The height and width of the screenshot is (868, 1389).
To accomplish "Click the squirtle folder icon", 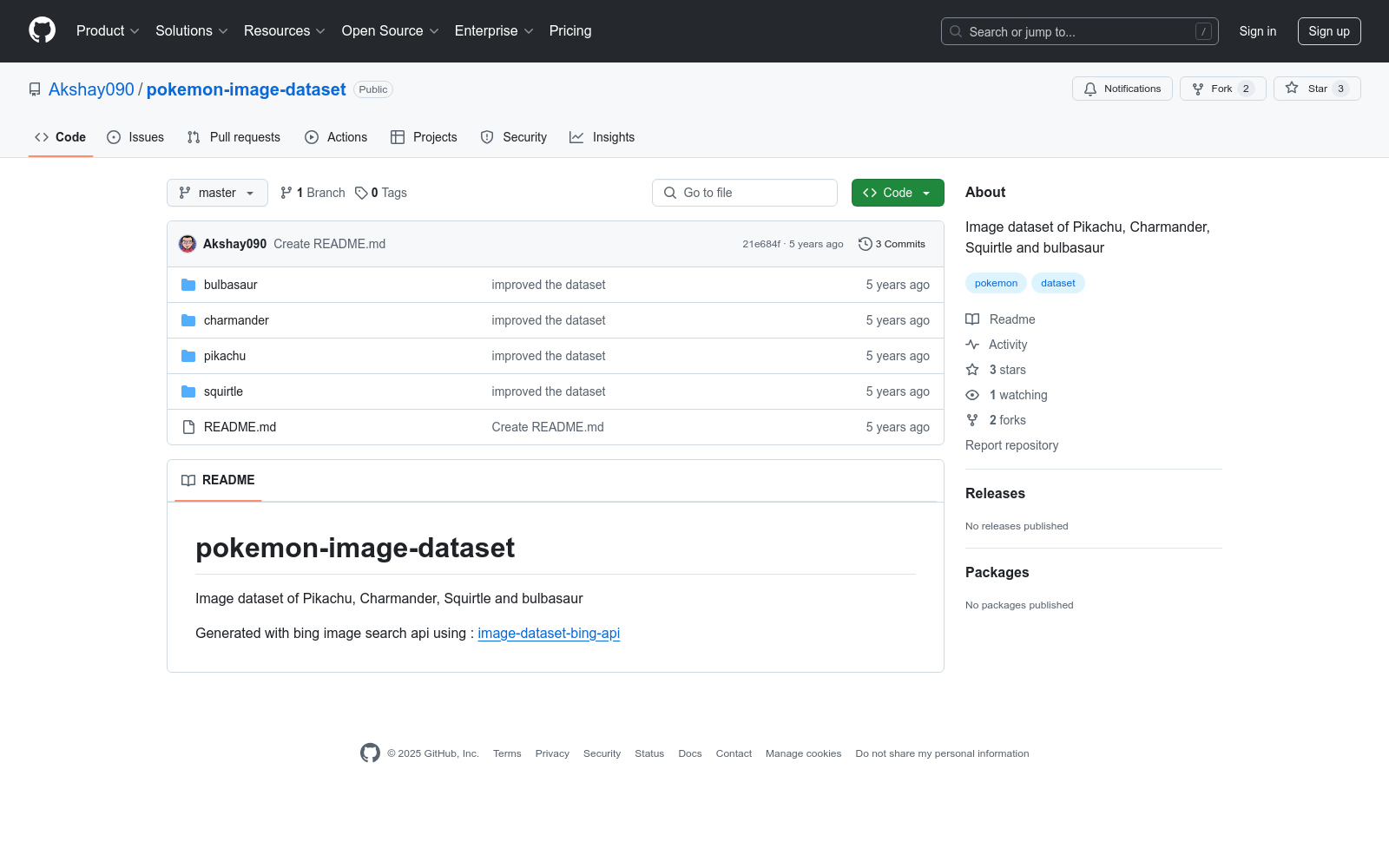I will point(188,391).
